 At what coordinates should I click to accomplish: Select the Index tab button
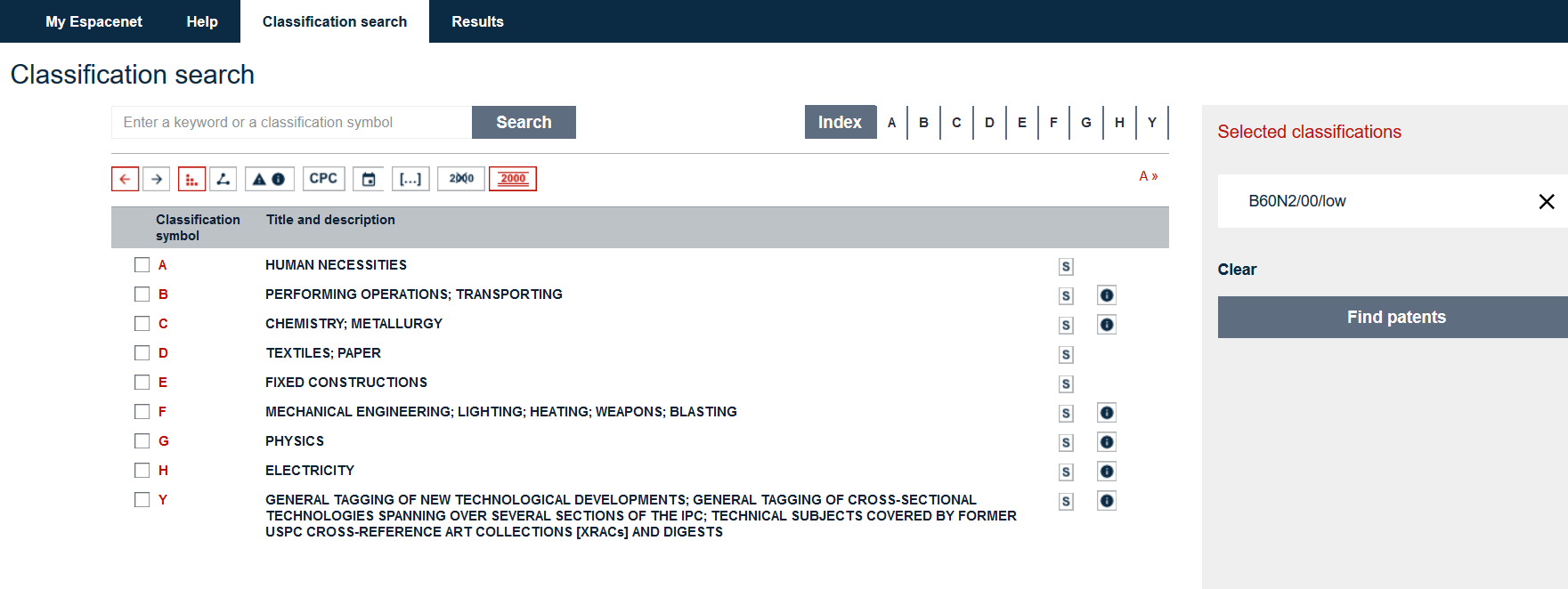tap(840, 122)
